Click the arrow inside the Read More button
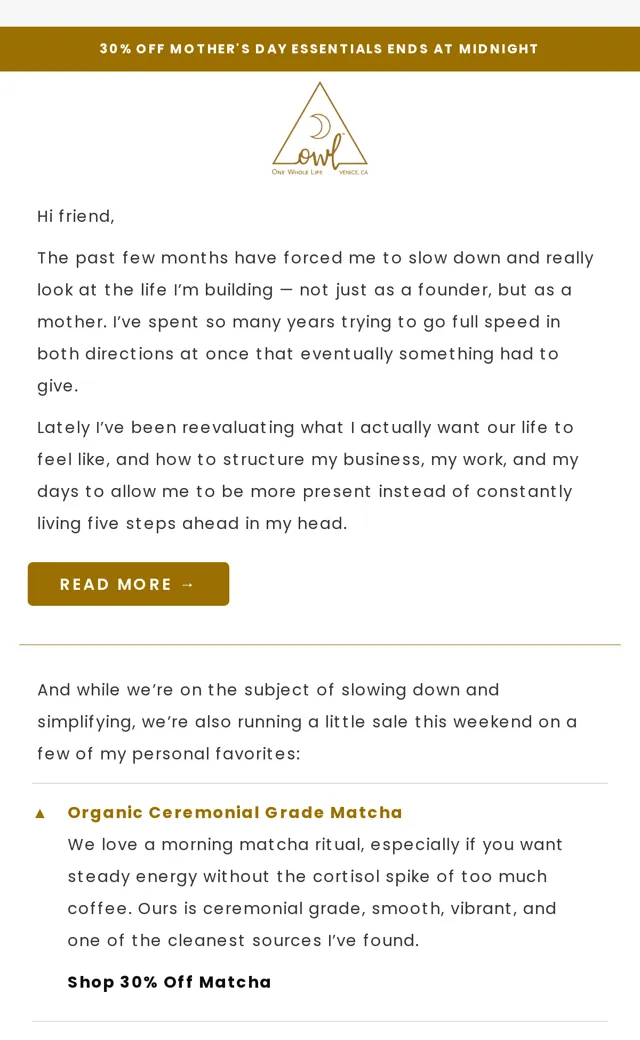This screenshot has height=1040, width=640. coord(188,584)
